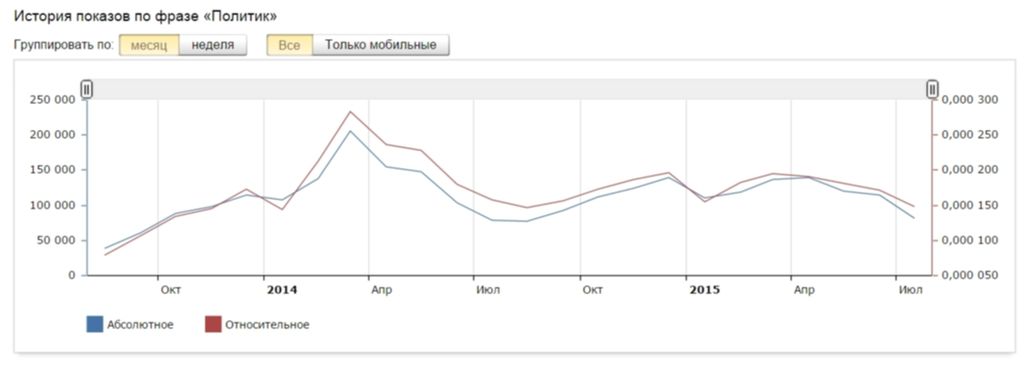The image size is (1024, 365).
Task: Click the red Относительное legend swatch
Action: [214, 325]
